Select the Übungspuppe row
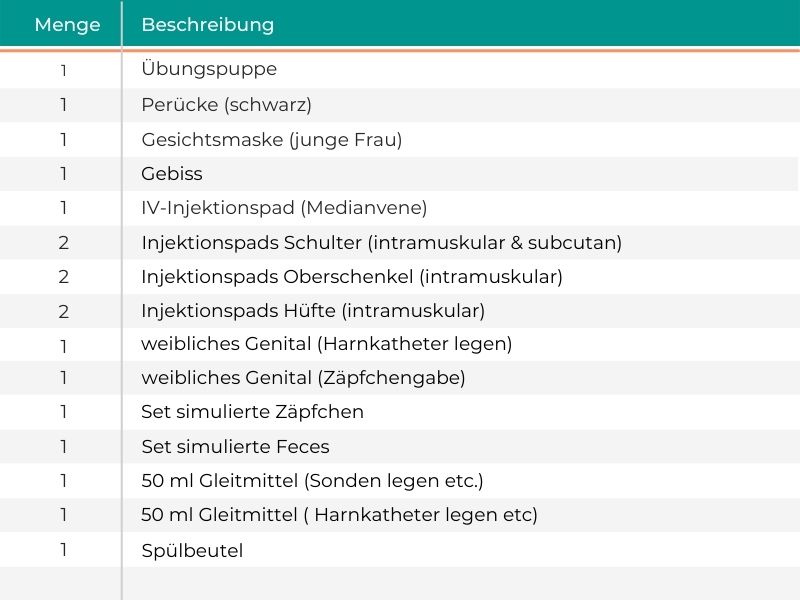The width and height of the screenshot is (800, 600). tap(400, 70)
